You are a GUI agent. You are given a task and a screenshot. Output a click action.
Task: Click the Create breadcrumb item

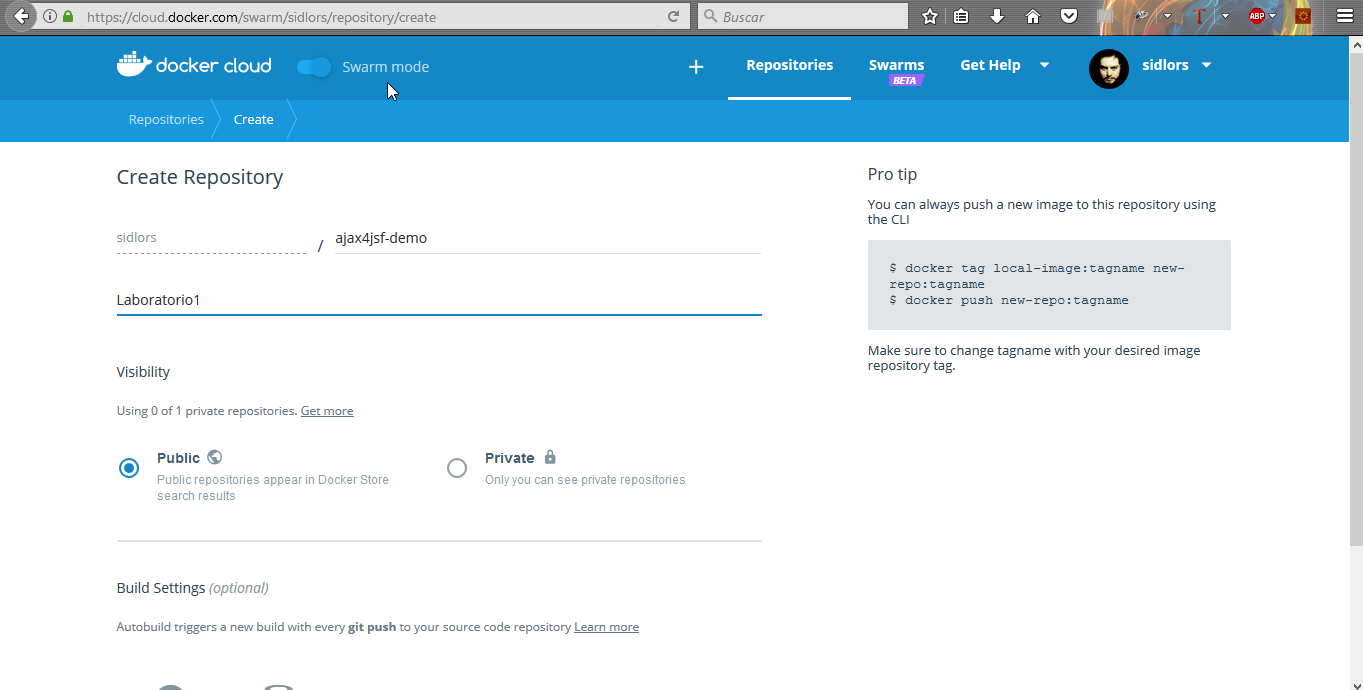pyautogui.click(x=253, y=120)
